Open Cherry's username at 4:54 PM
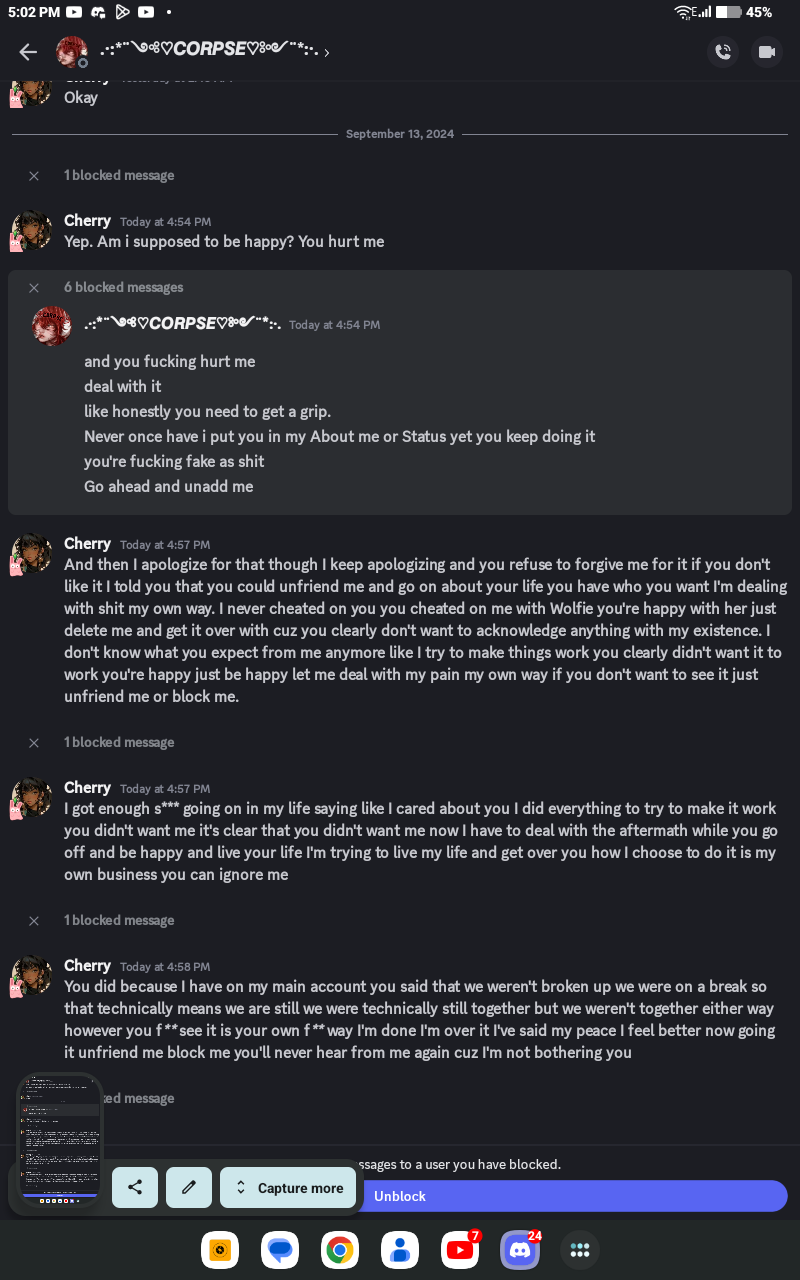800x1280 pixels. [87, 221]
